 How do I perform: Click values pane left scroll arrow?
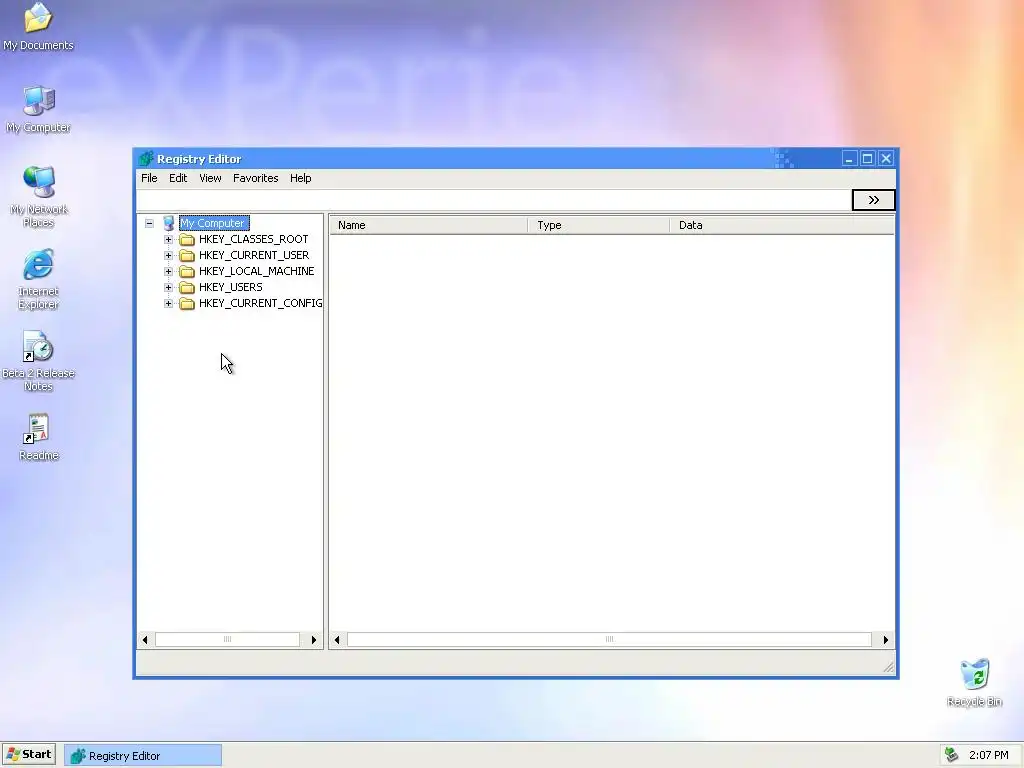point(337,640)
